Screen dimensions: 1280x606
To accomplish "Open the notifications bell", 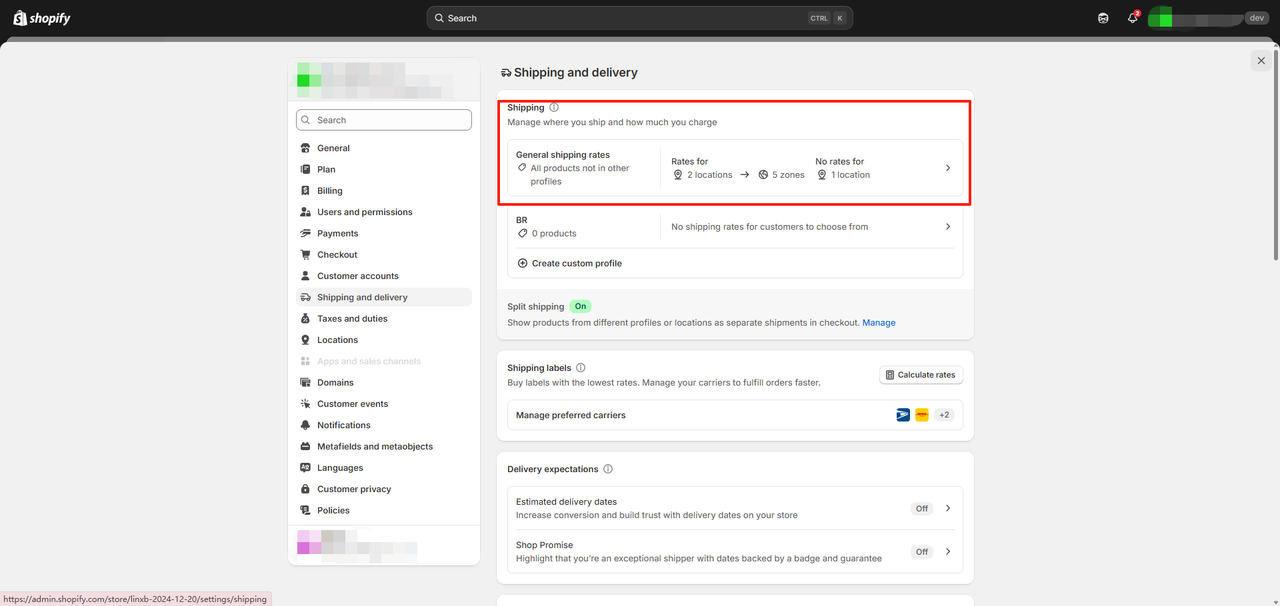I will (x=1132, y=18).
